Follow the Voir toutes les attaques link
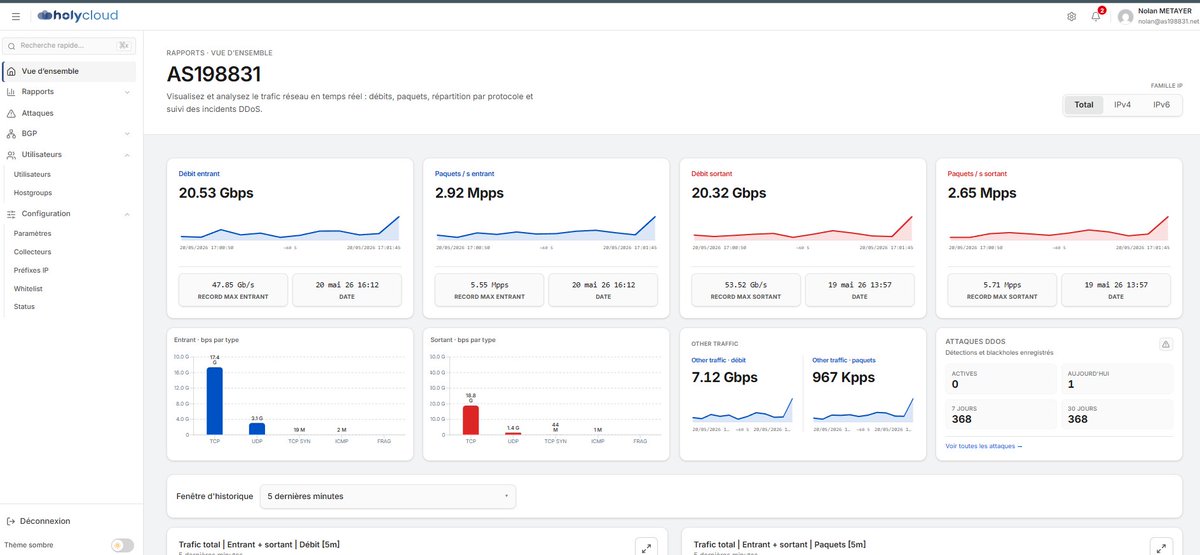This screenshot has height=555, width=1200. click(984, 446)
